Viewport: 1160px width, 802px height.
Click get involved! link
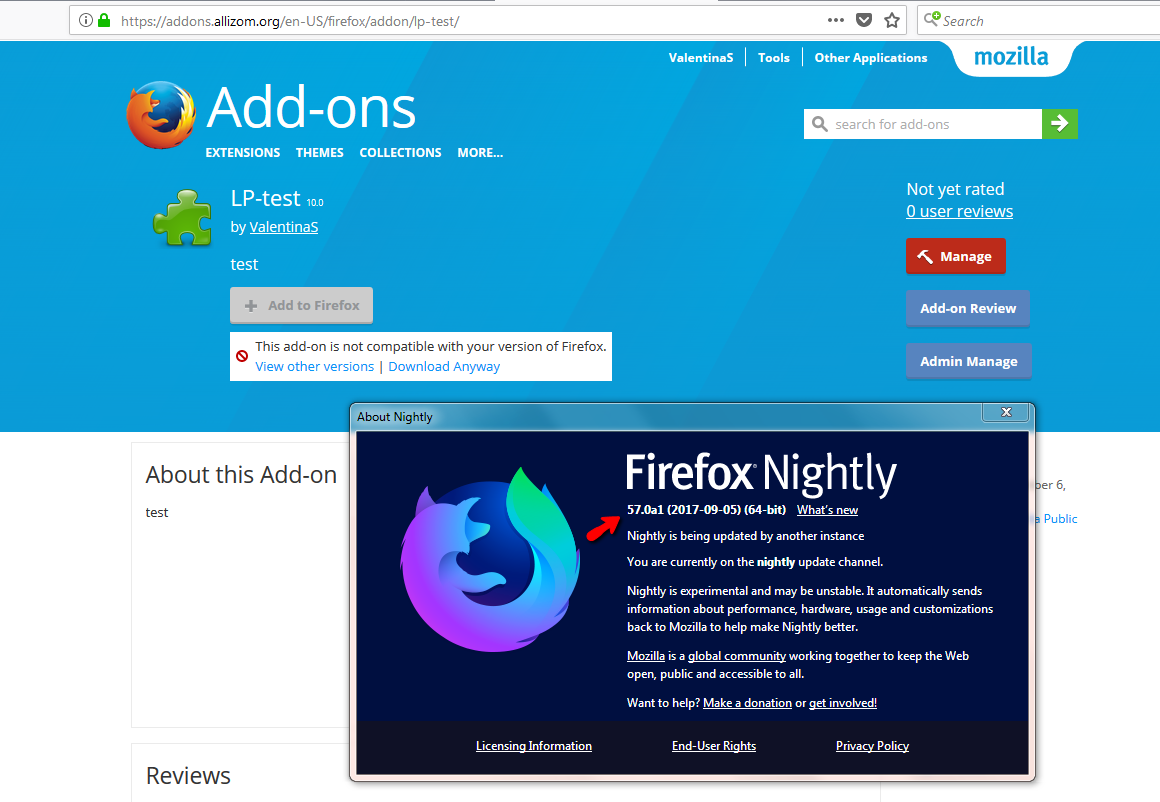[843, 703]
